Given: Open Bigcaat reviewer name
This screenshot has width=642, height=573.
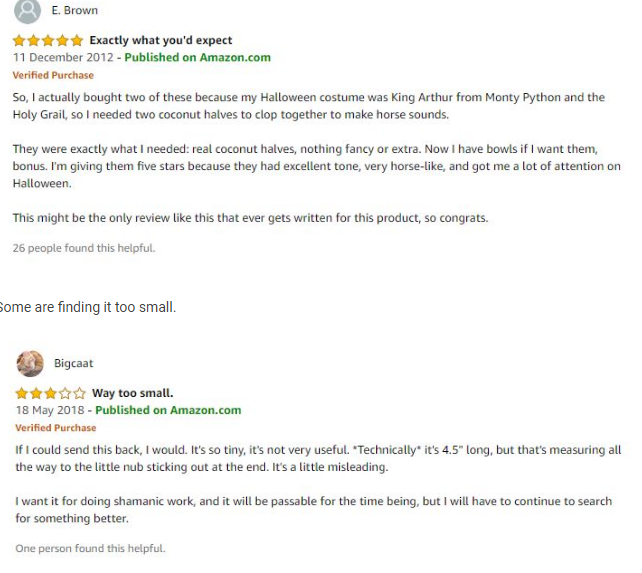Looking at the screenshot, I should pos(74,363).
